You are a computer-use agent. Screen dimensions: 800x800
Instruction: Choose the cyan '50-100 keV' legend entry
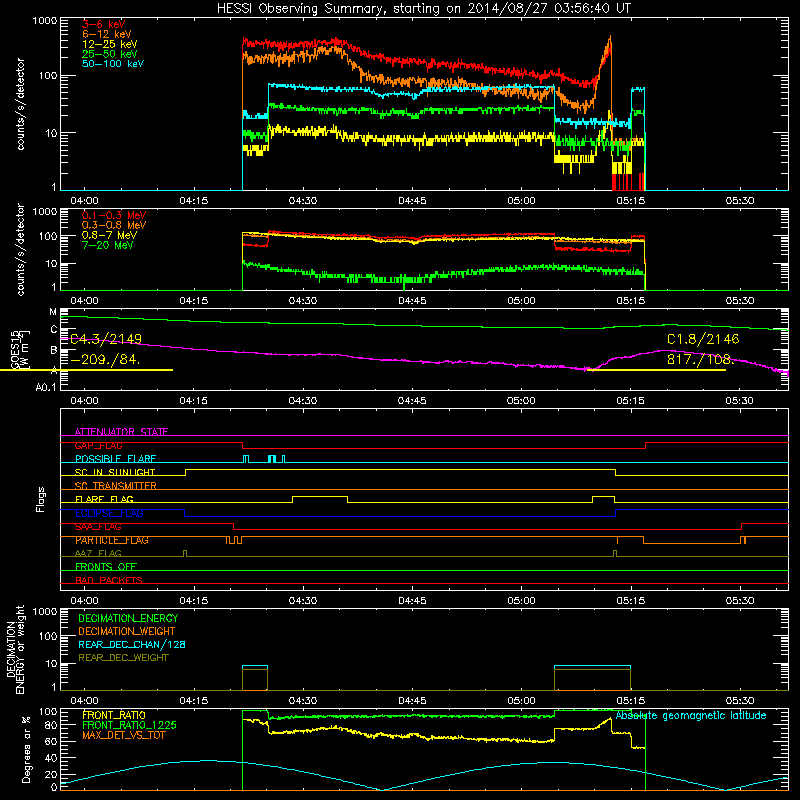point(113,64)
